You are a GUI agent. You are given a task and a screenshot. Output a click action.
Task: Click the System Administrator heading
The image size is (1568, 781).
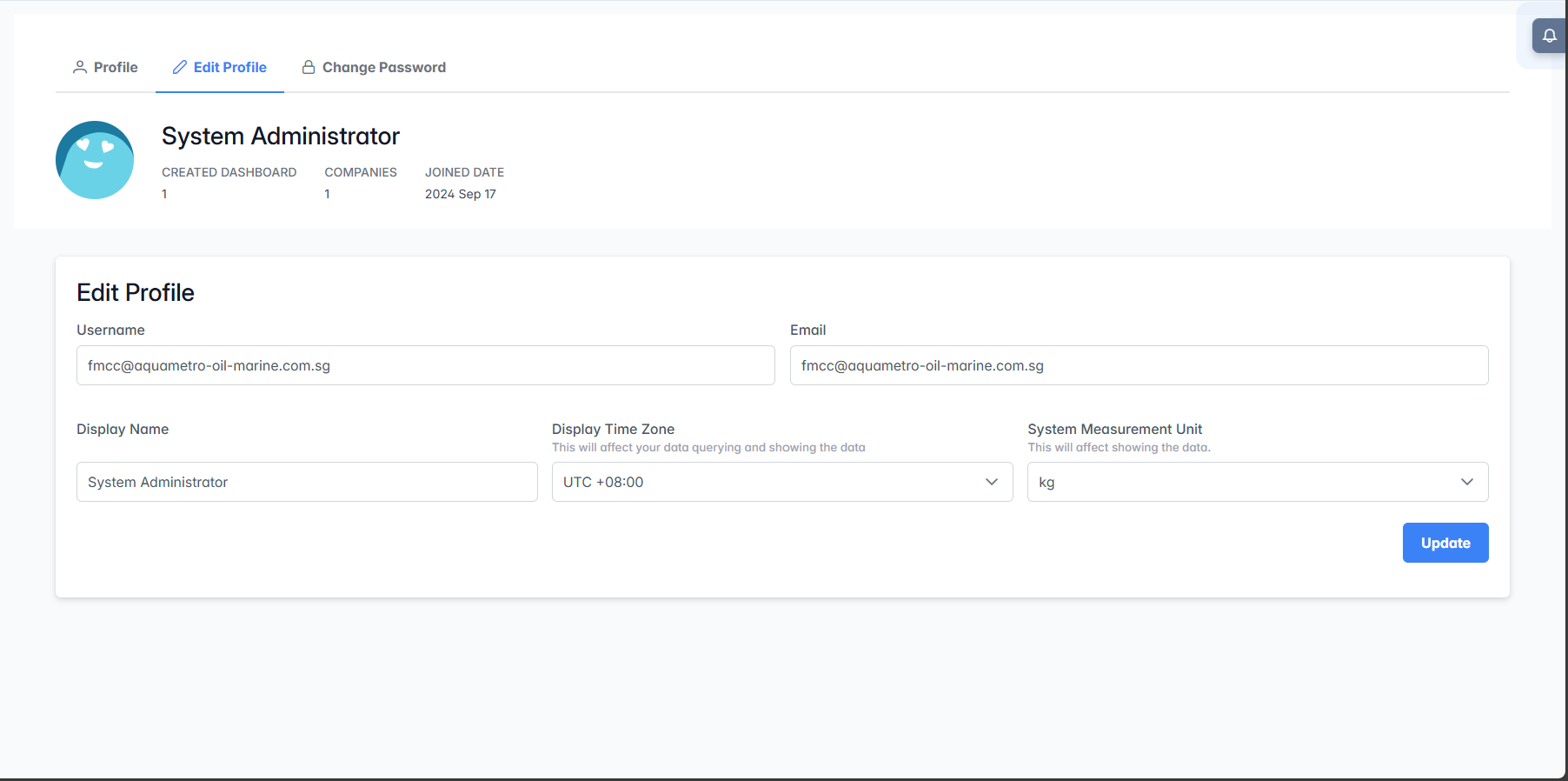tap(280, 137)
